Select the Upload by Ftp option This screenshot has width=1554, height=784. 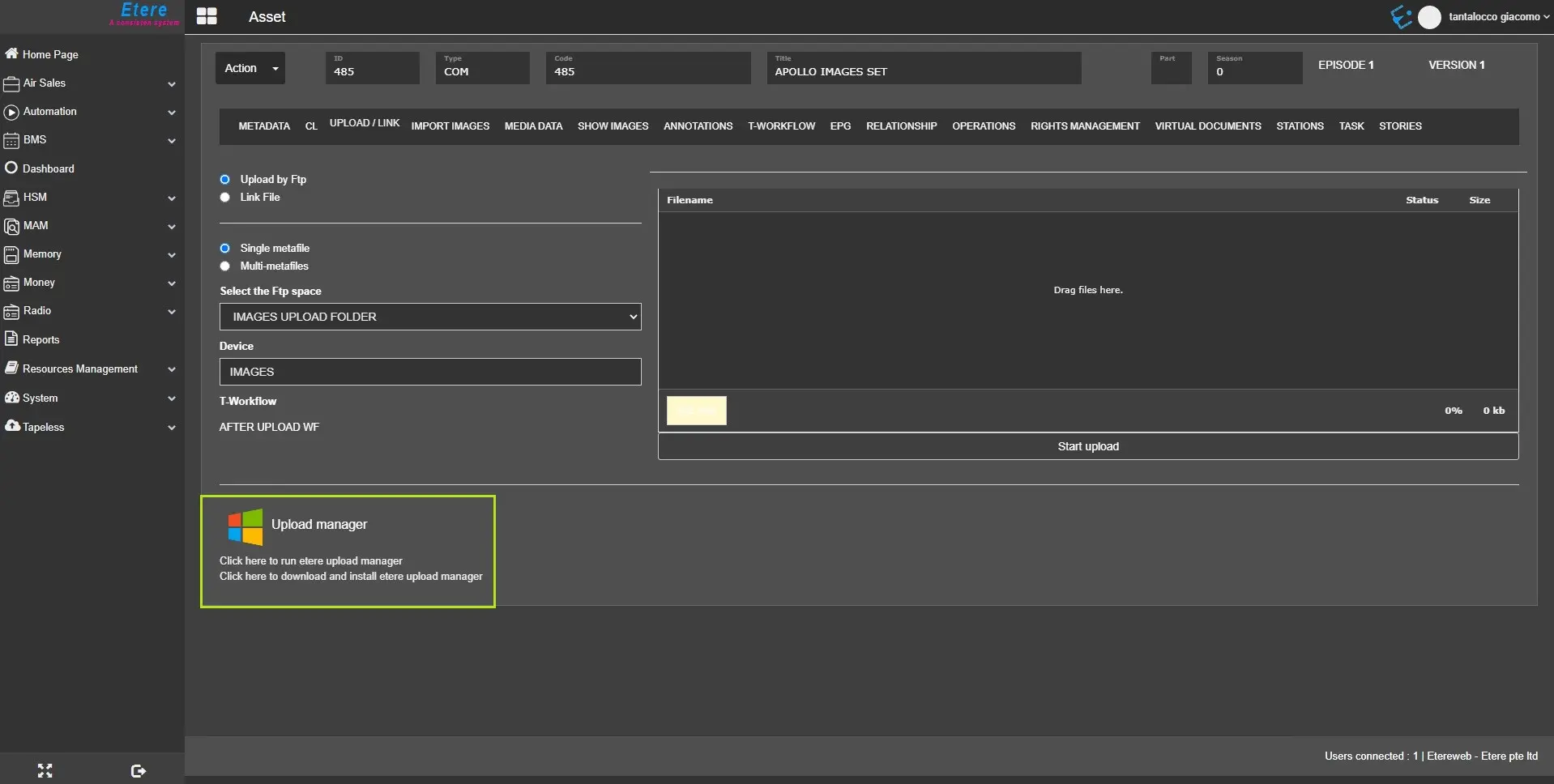[225, 179]
